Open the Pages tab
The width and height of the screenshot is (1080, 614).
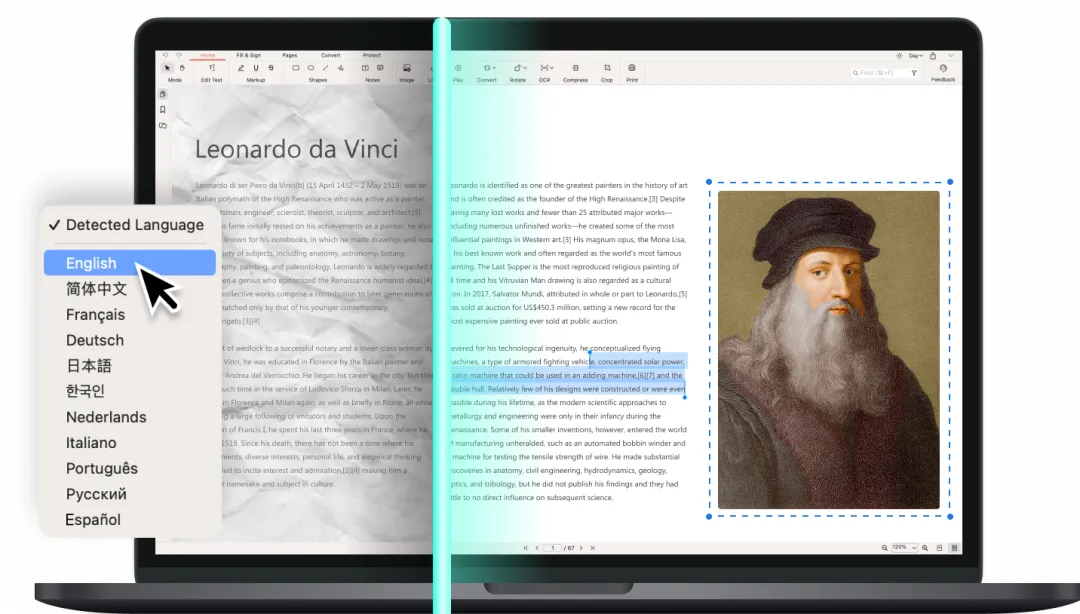point(289,55)
